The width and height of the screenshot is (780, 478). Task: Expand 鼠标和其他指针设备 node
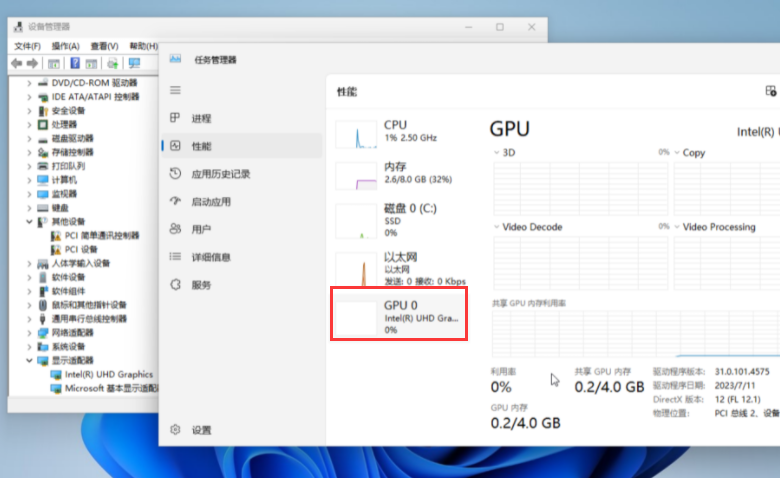(29, 305)
